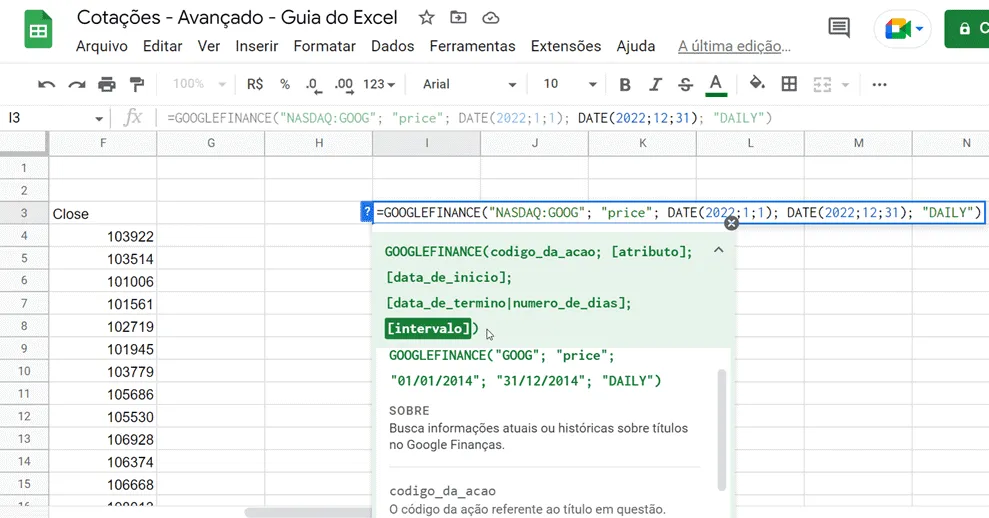989x518 pixels.
Task: Open merge type dropdown arrow
Action: [x=845, y=85]
